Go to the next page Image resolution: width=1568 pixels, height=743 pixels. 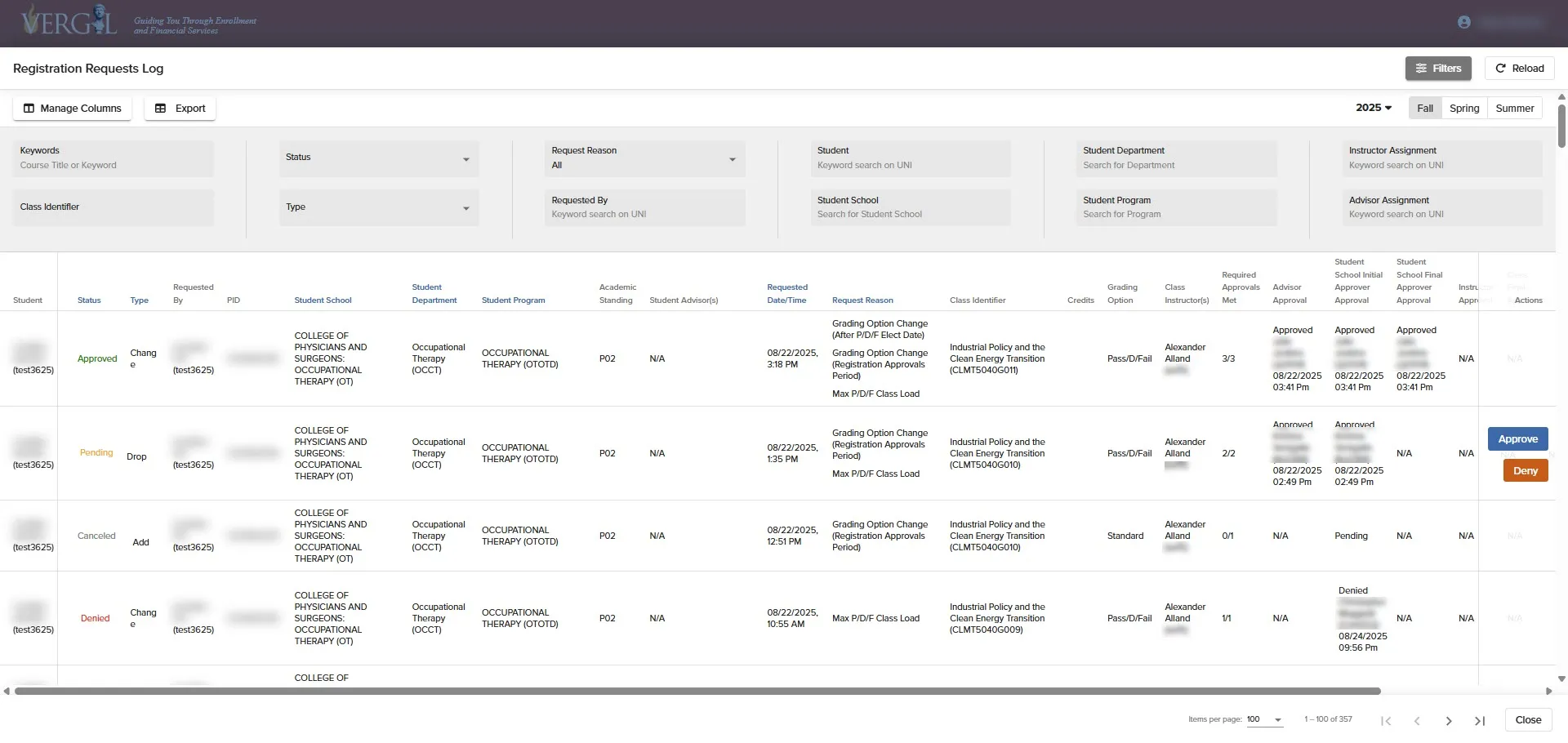[x=1449, y=721]
